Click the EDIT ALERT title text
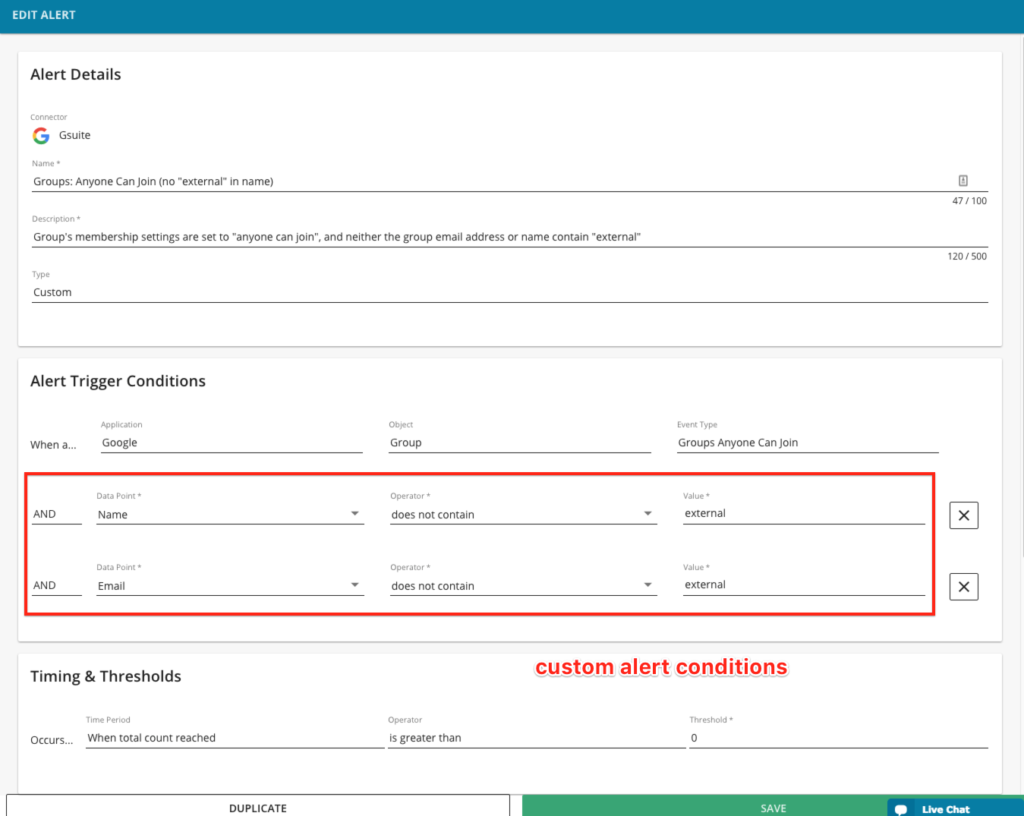 coord(44,15)
